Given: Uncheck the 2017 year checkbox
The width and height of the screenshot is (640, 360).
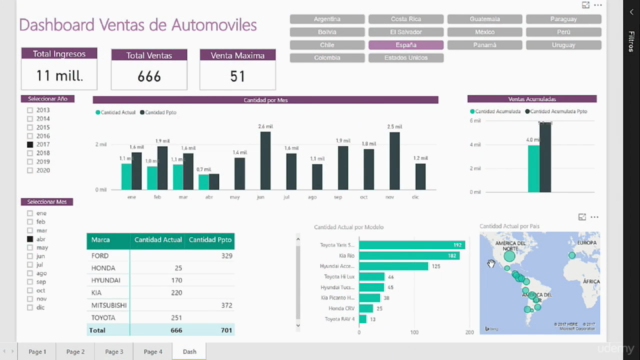Looking at the screenshot, I should [30, 144].
